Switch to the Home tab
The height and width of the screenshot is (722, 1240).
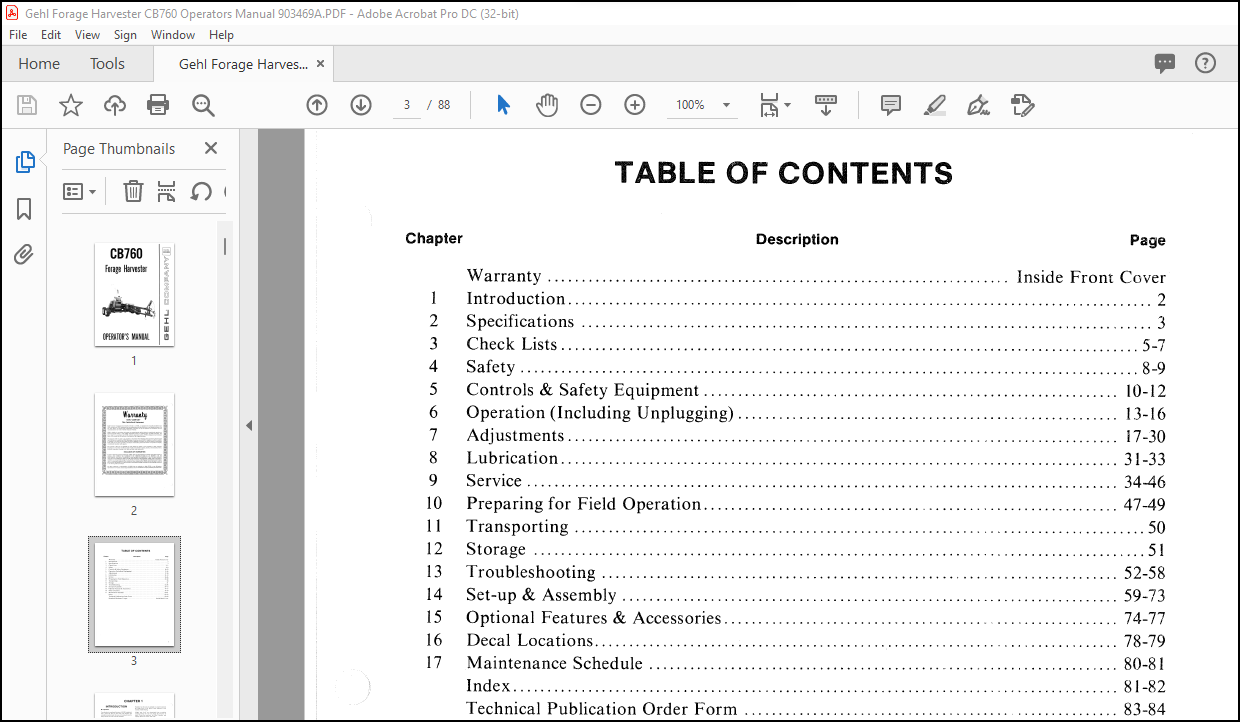(x=39, y=63)
